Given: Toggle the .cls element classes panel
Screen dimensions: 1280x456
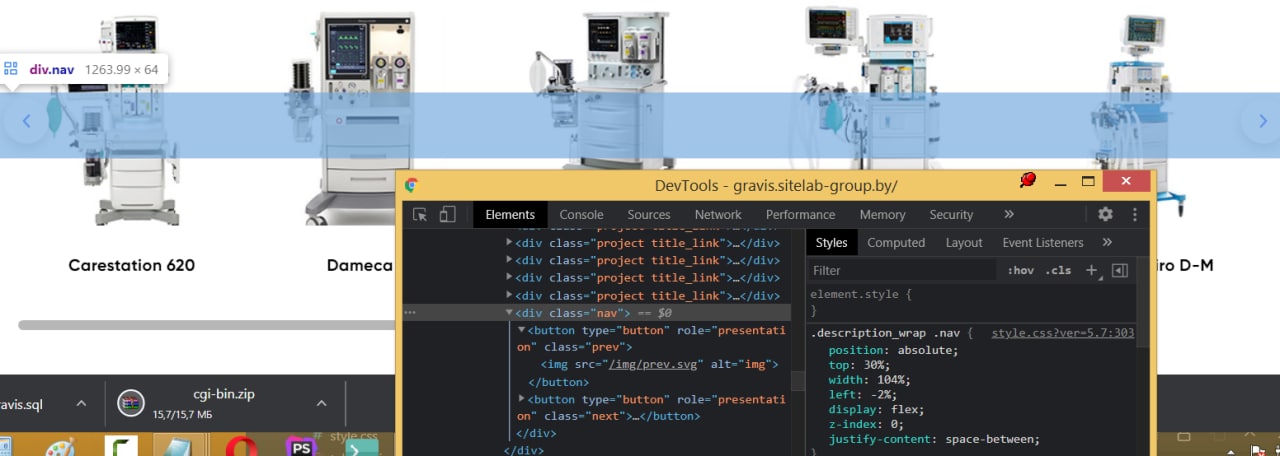Looking at the screenshot, I should coord(1058,270).
